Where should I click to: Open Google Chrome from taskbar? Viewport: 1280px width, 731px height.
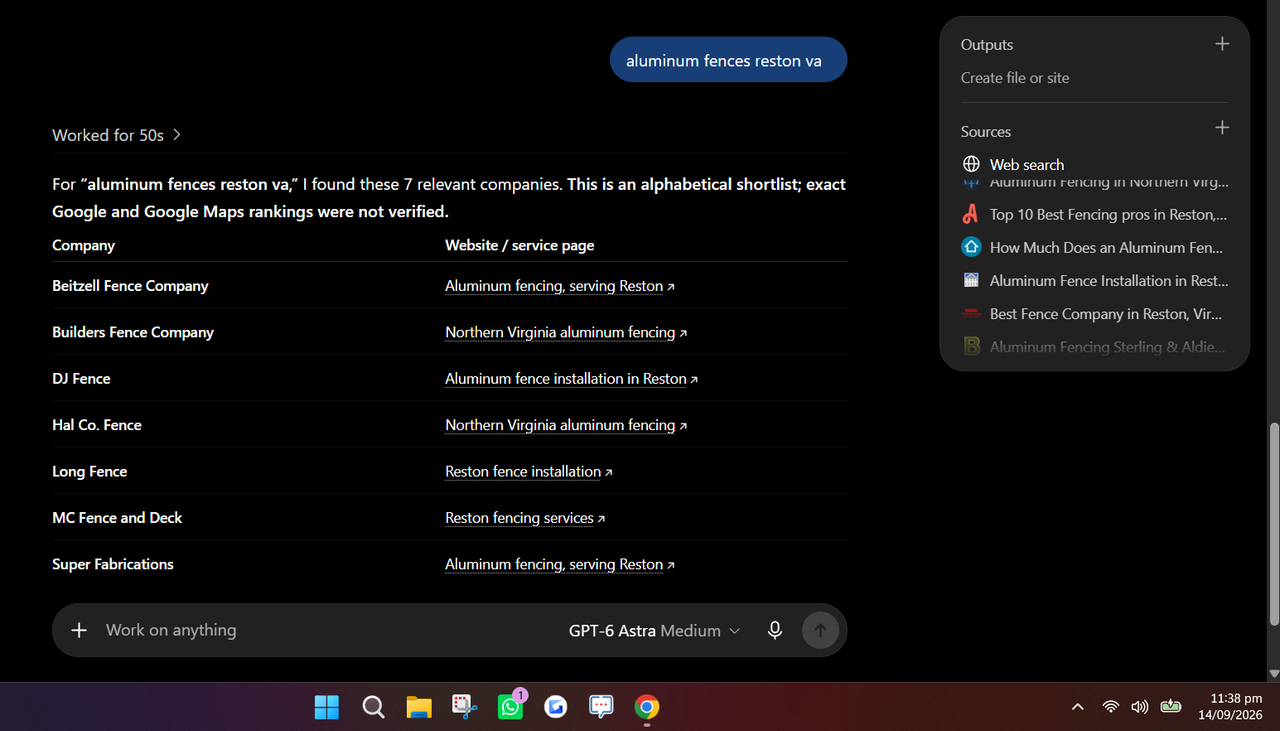coord(647,707)
